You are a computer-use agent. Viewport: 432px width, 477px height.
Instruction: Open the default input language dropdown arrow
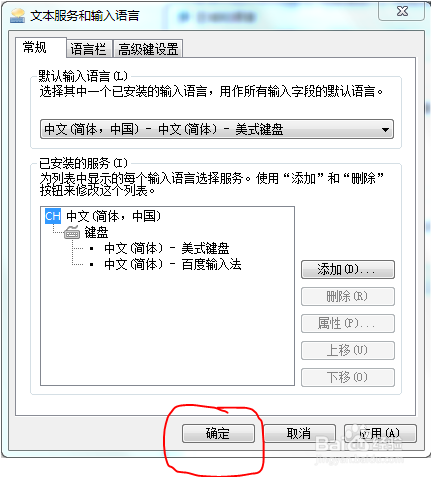(385, 129)
